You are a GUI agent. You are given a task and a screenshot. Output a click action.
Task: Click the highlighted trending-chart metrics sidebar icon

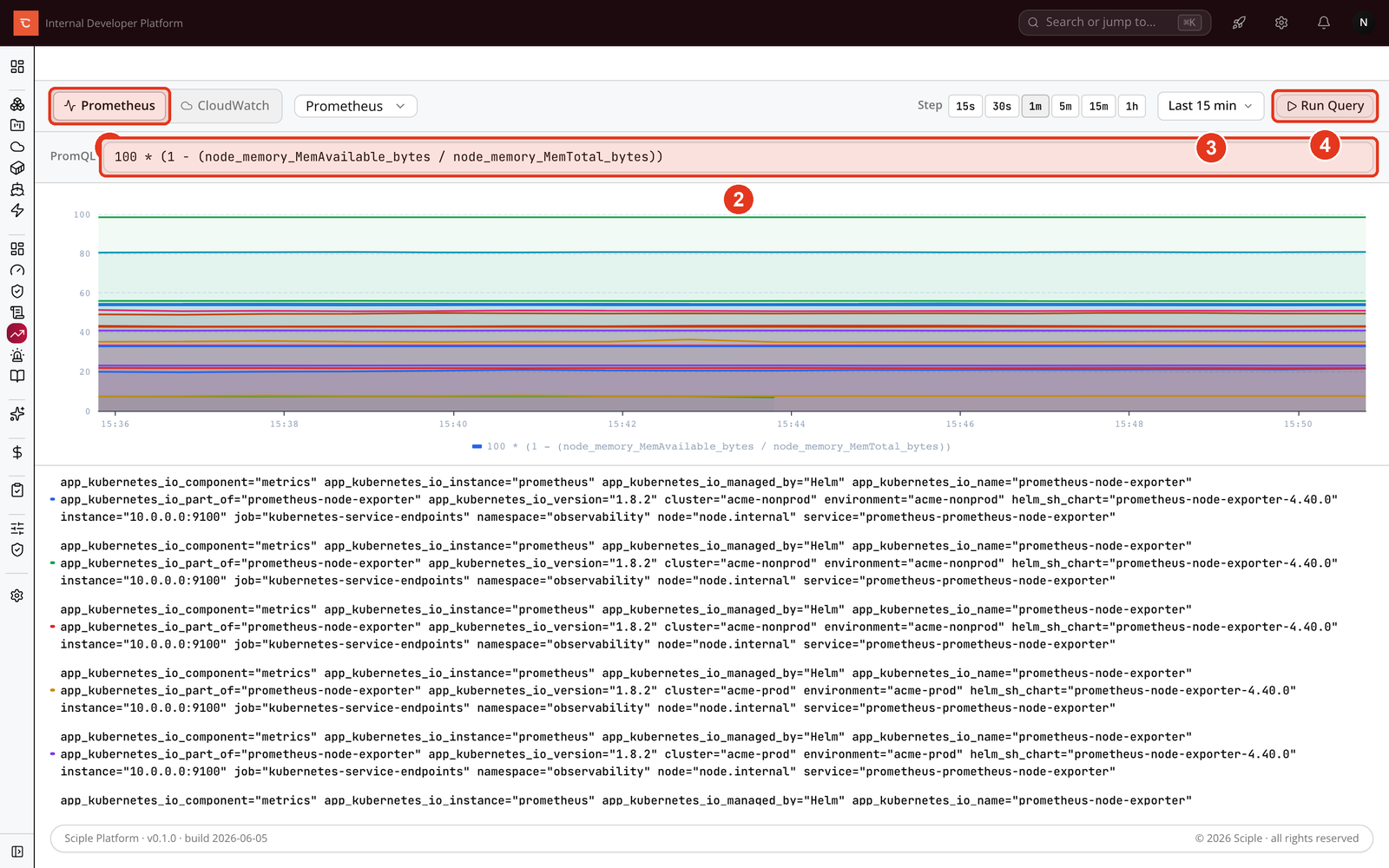point(17,333)
